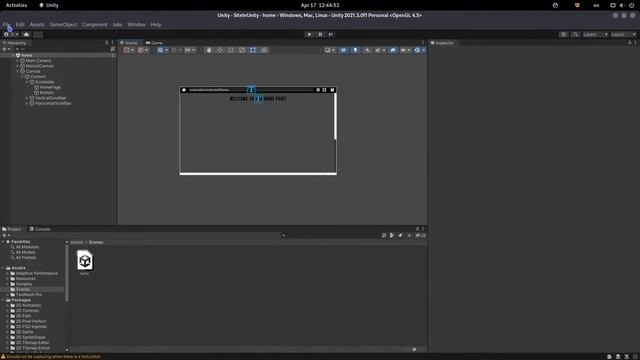
Task: Select the Rotate tool
Action: coord(231,50)
